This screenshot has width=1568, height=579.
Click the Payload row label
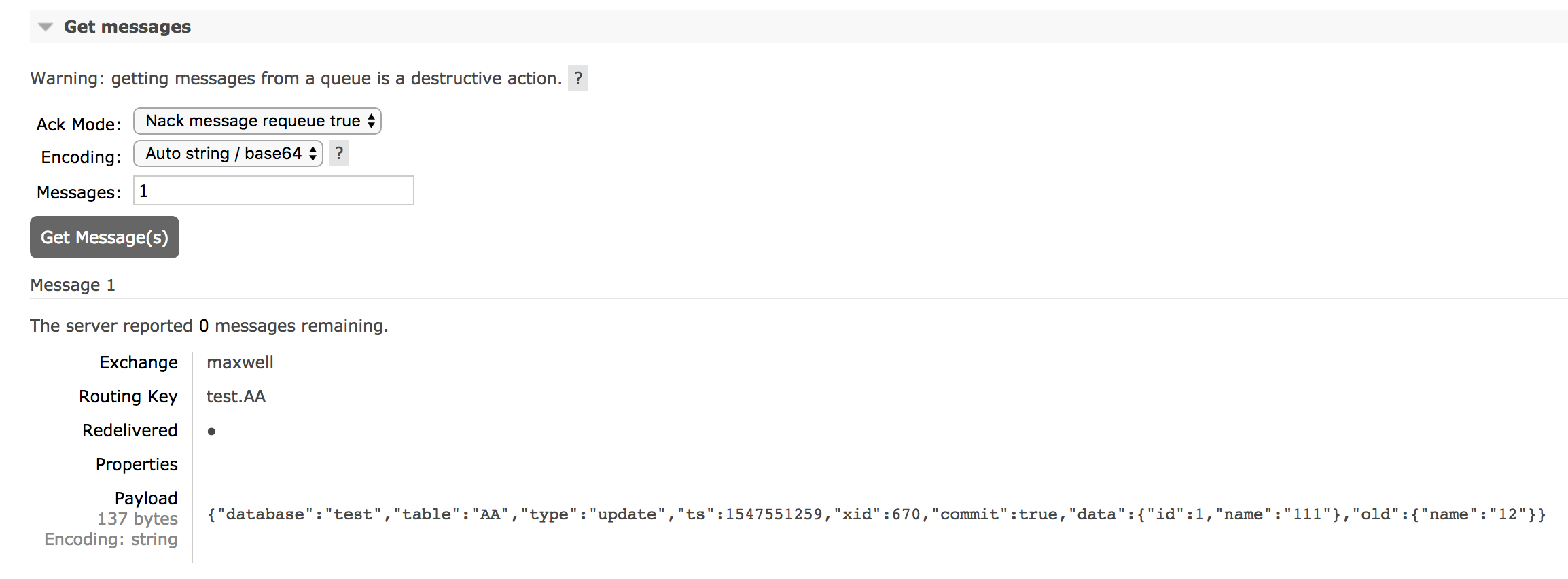click(146, 497)
